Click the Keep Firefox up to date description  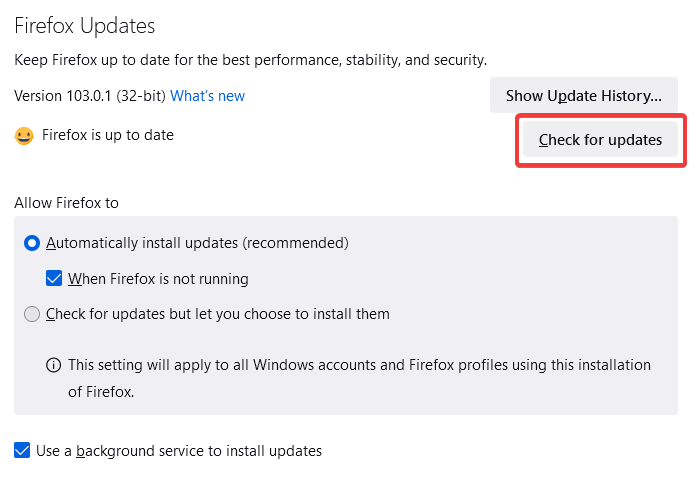coord(251,60)
